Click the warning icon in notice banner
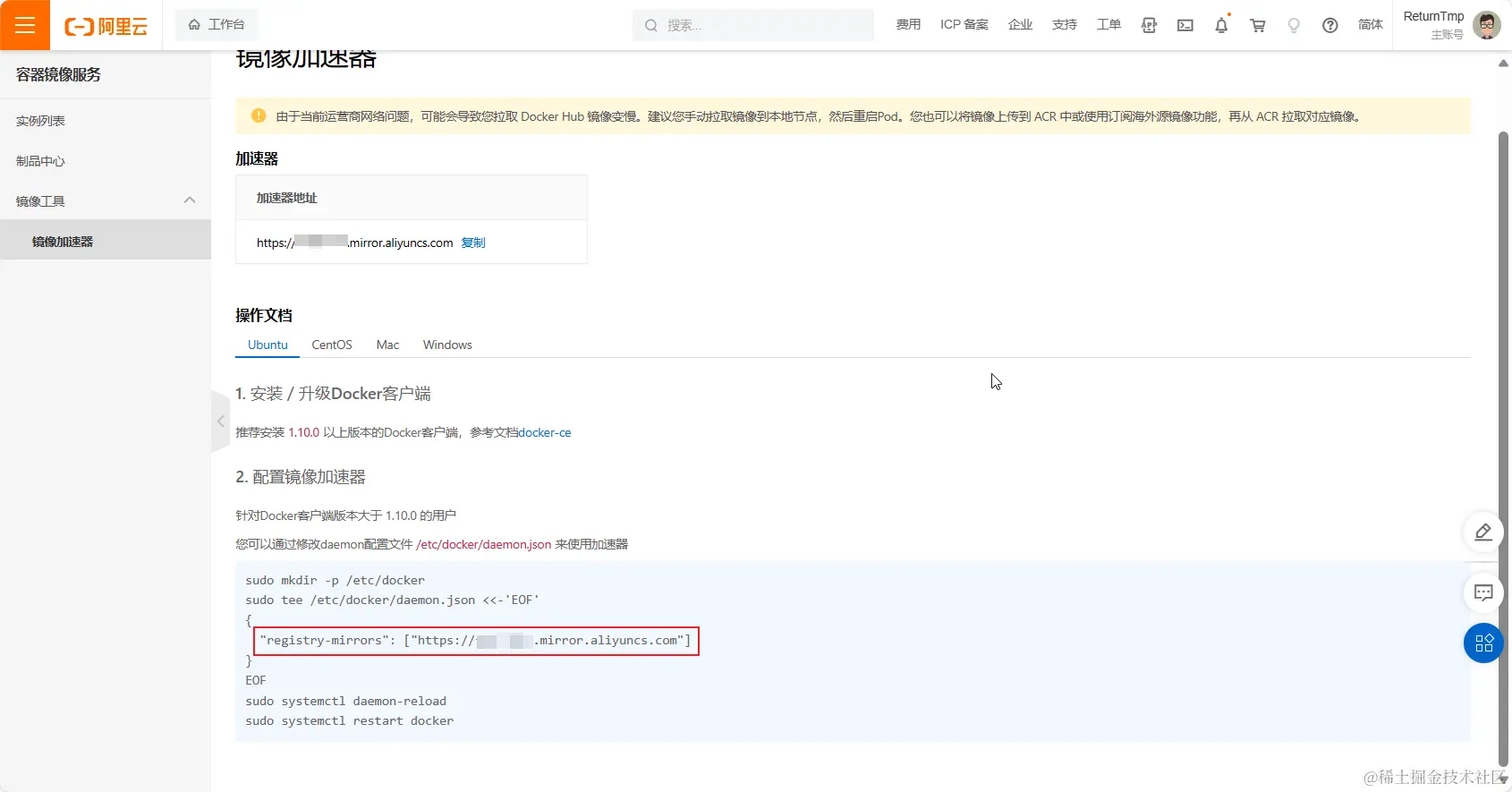The height and width of the screenshot is (792, 1512). point(259,115)
